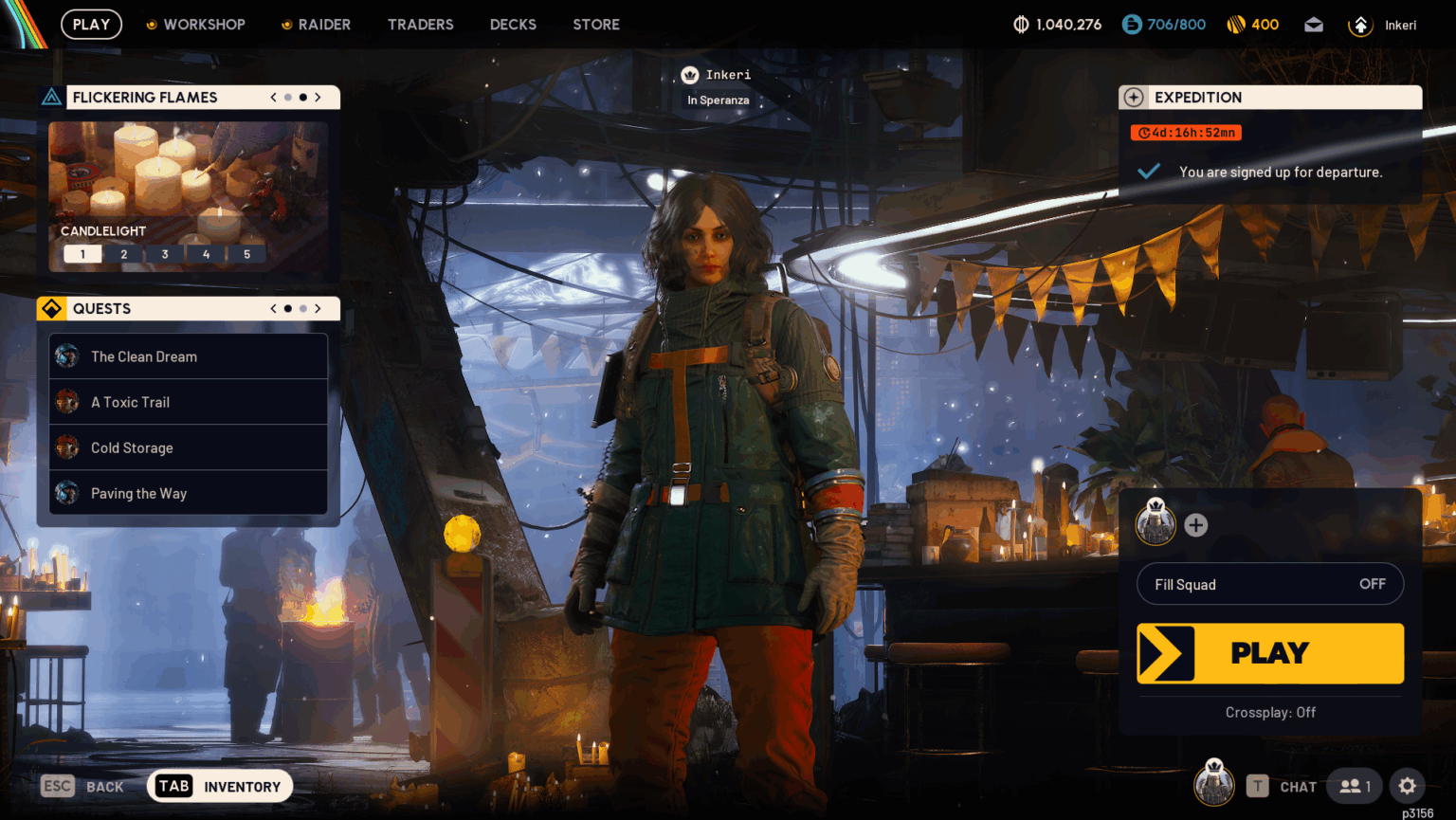
Task: Click the yellow diamond Quests panel icon
Action: [53, 308]
